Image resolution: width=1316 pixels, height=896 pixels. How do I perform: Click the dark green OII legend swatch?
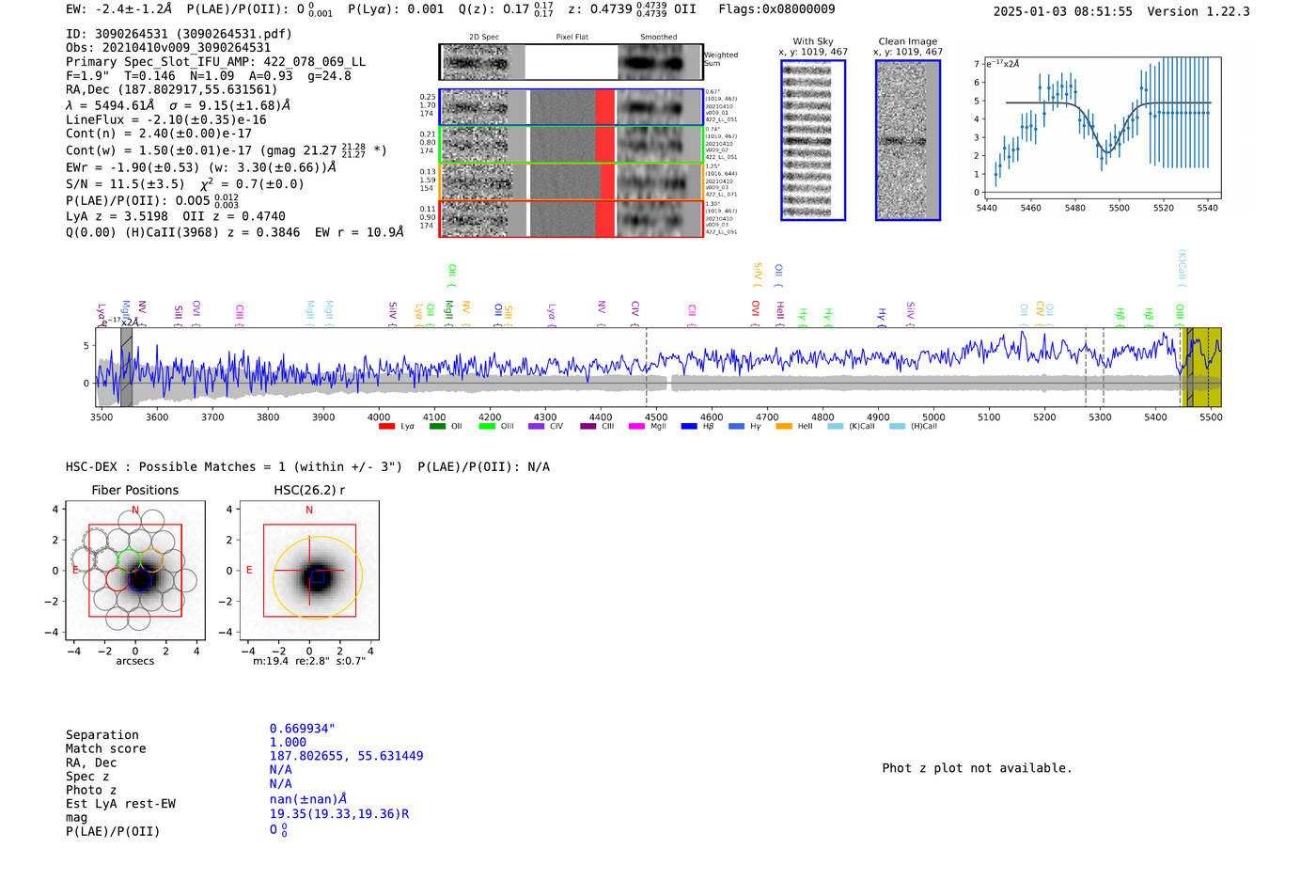[x=437, y=427]
